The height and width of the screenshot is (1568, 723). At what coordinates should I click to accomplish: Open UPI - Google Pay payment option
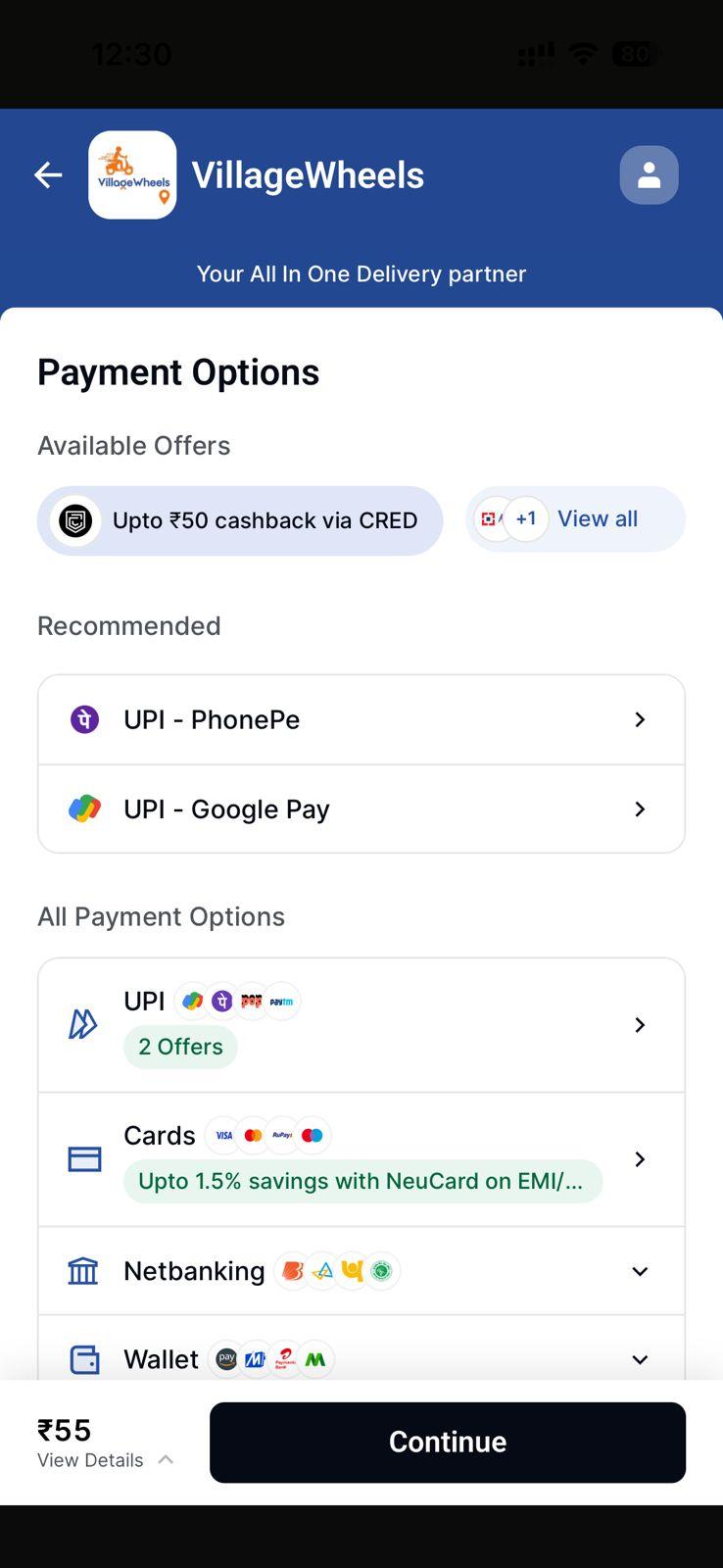361,809
